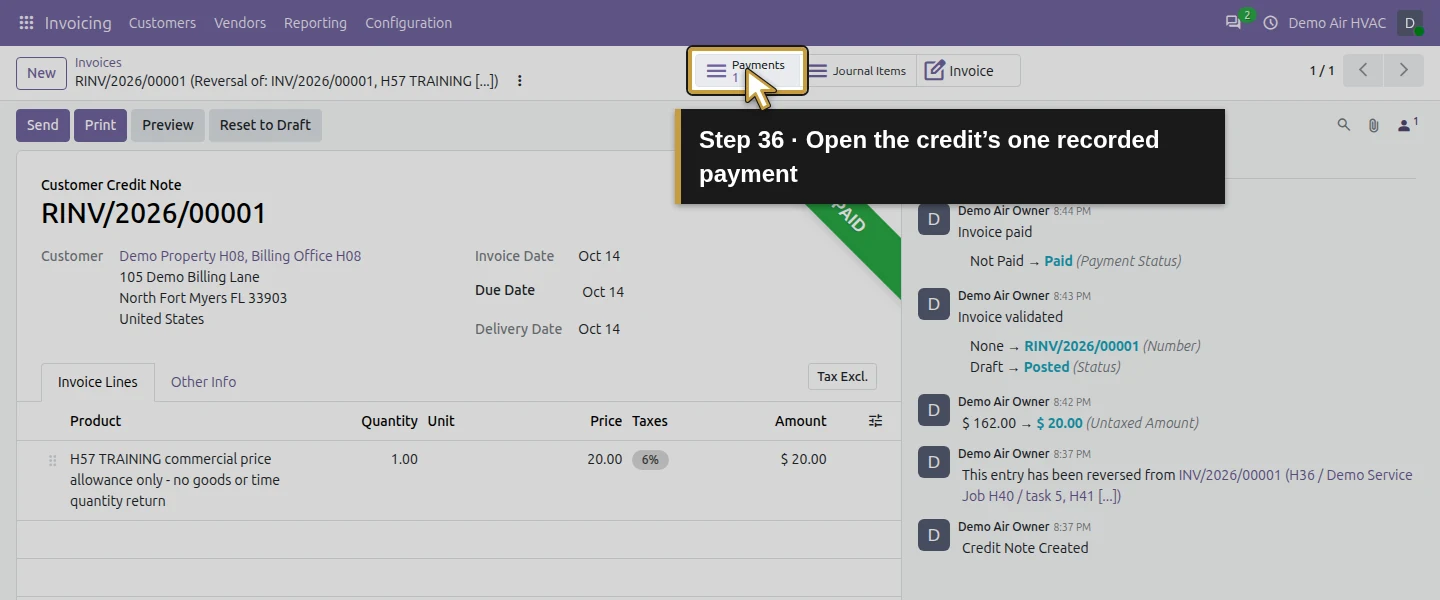The width and height of the screenshot is (1440, 600).
Task: Open the Invoice smart button
Action: (x=968, y=71)
